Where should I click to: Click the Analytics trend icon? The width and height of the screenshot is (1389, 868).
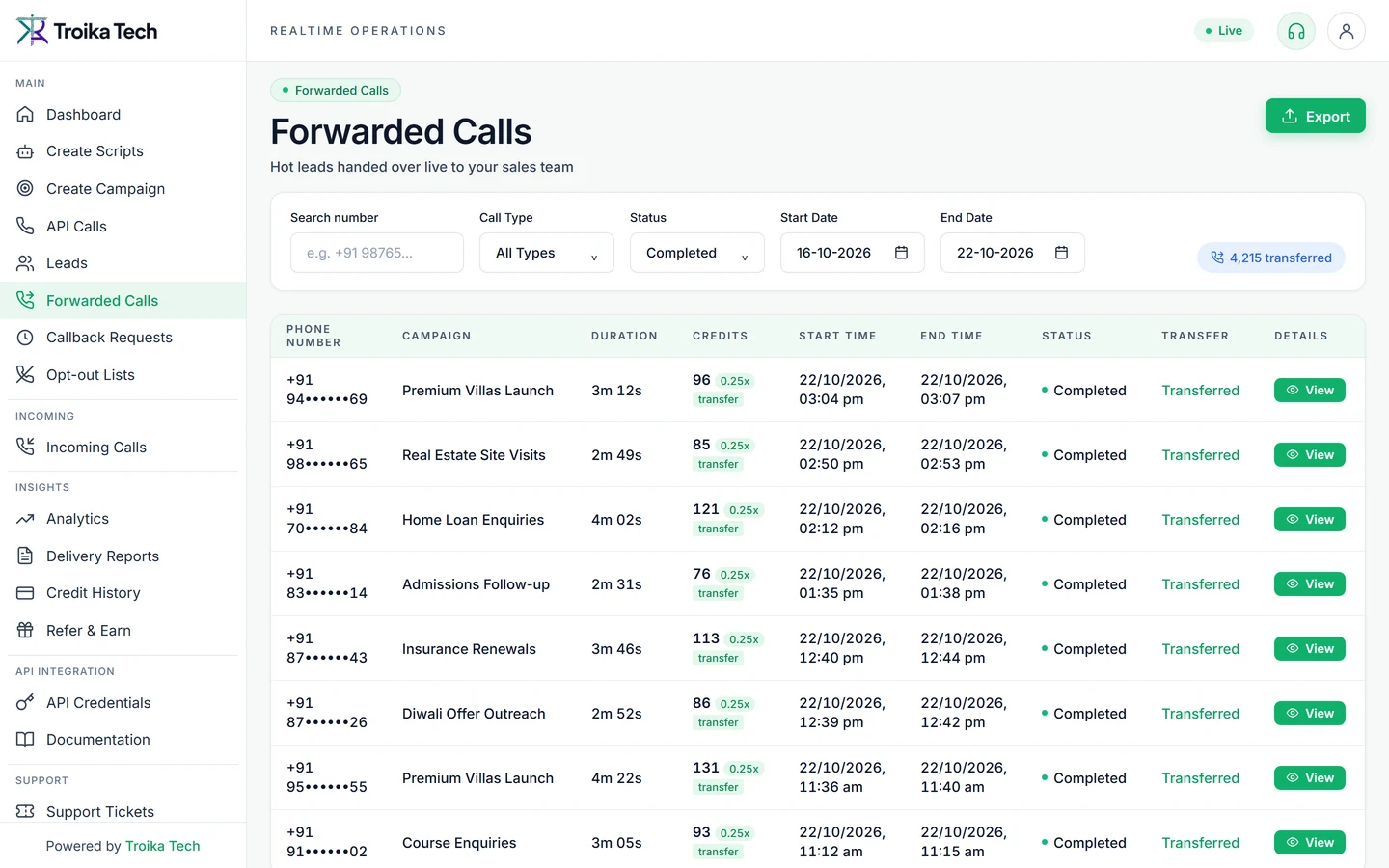pyautogui.click(x=25, y=519)
